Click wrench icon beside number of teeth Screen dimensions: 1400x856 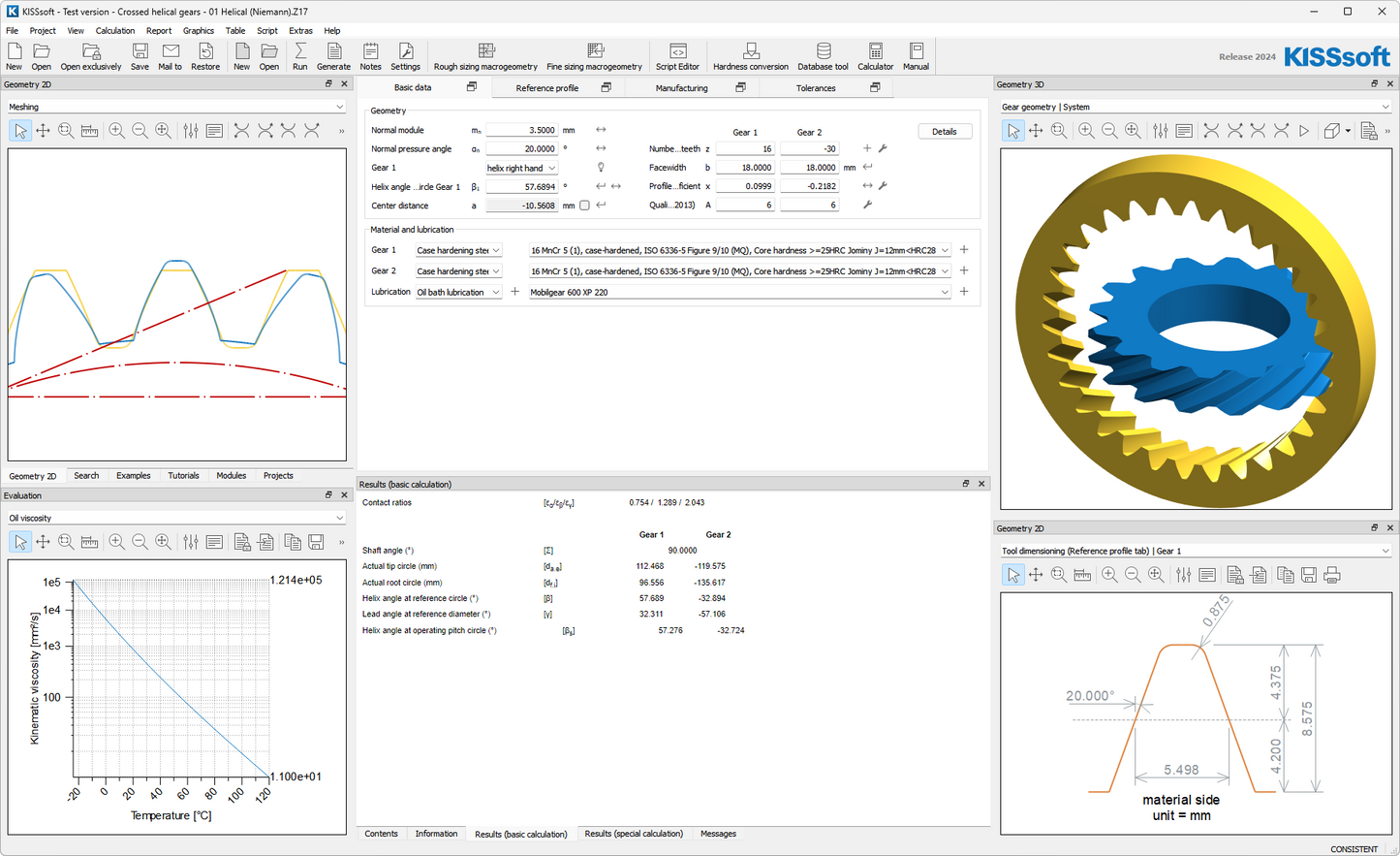[x=883, y=149]
